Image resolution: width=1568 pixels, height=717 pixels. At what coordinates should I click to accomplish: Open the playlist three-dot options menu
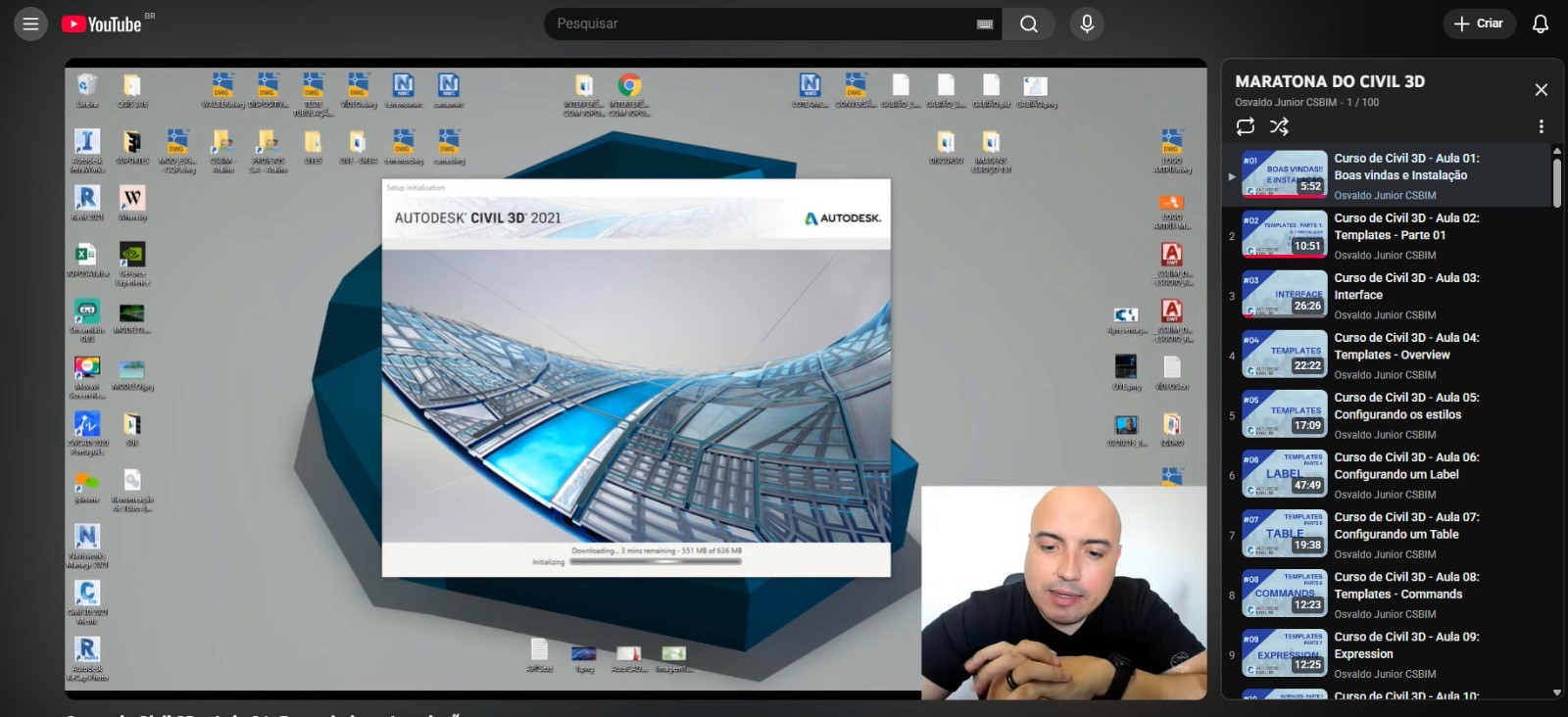click(x=1541, y=126)
